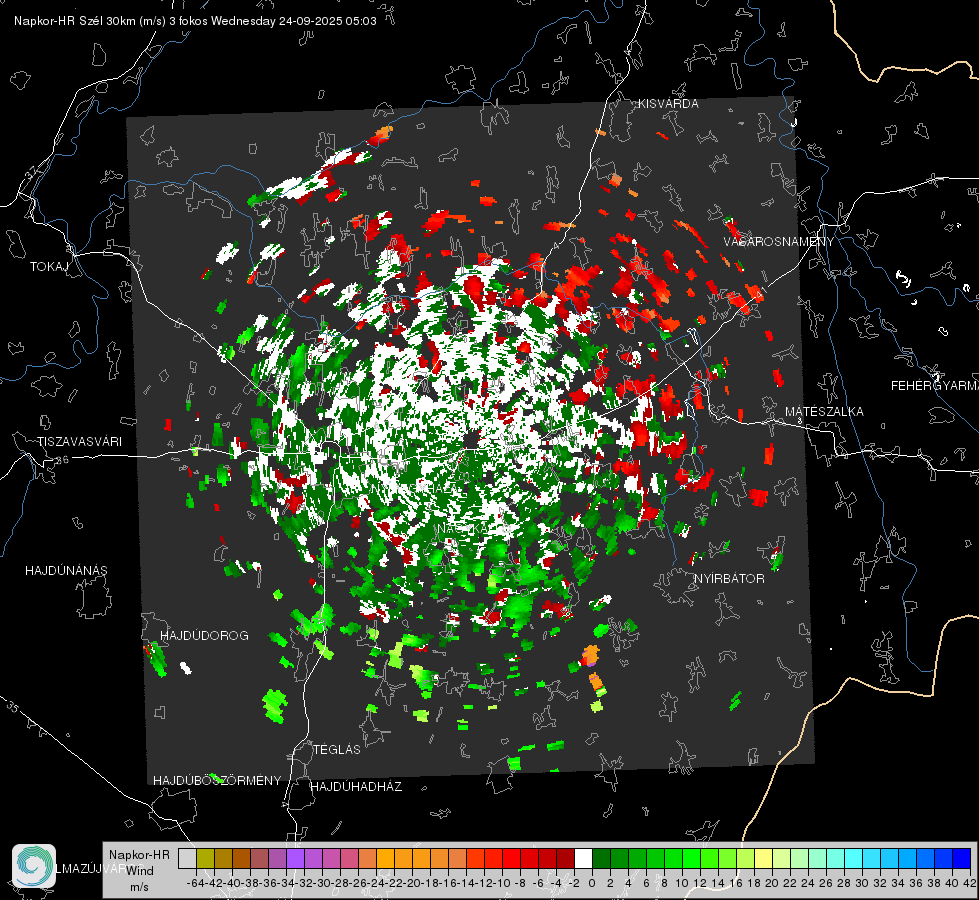Click the MÁTÉSZALKA city label
Image resolution: width=979 pixels, height=900 pixels.
point(824,412)
